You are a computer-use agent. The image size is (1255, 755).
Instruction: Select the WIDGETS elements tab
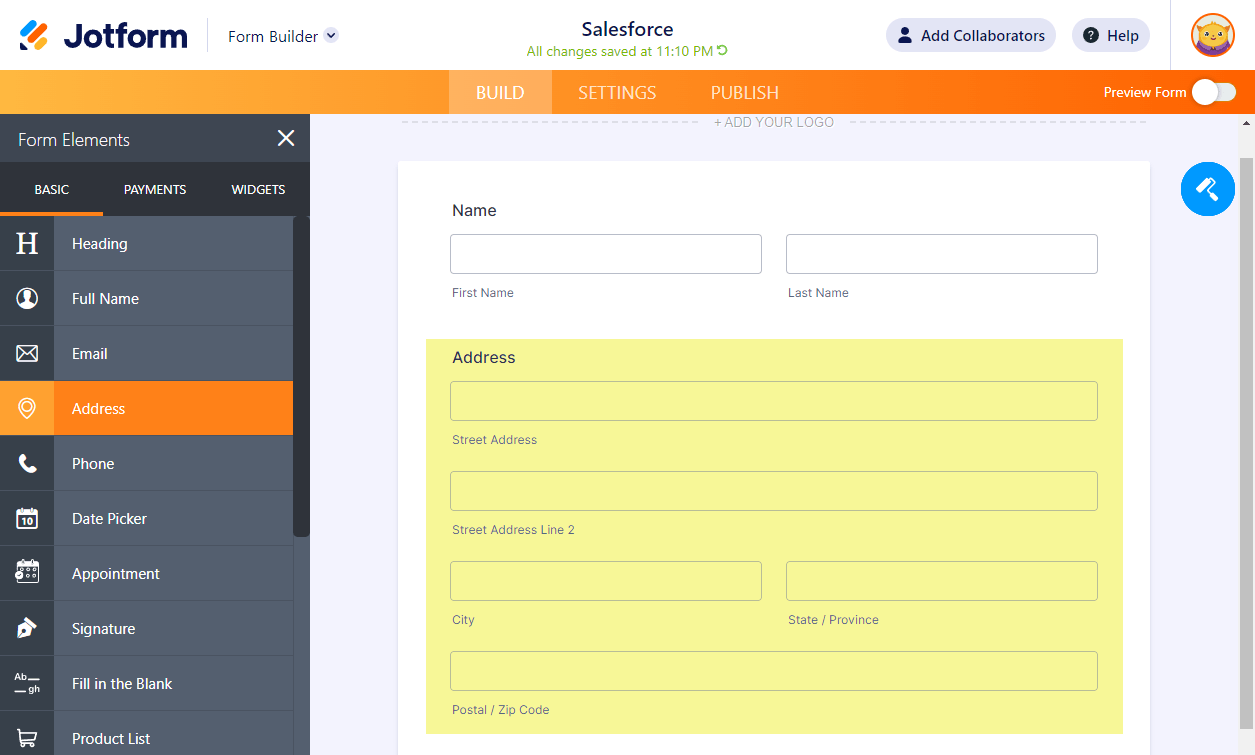pyautogui.click(x=258, y=189)
